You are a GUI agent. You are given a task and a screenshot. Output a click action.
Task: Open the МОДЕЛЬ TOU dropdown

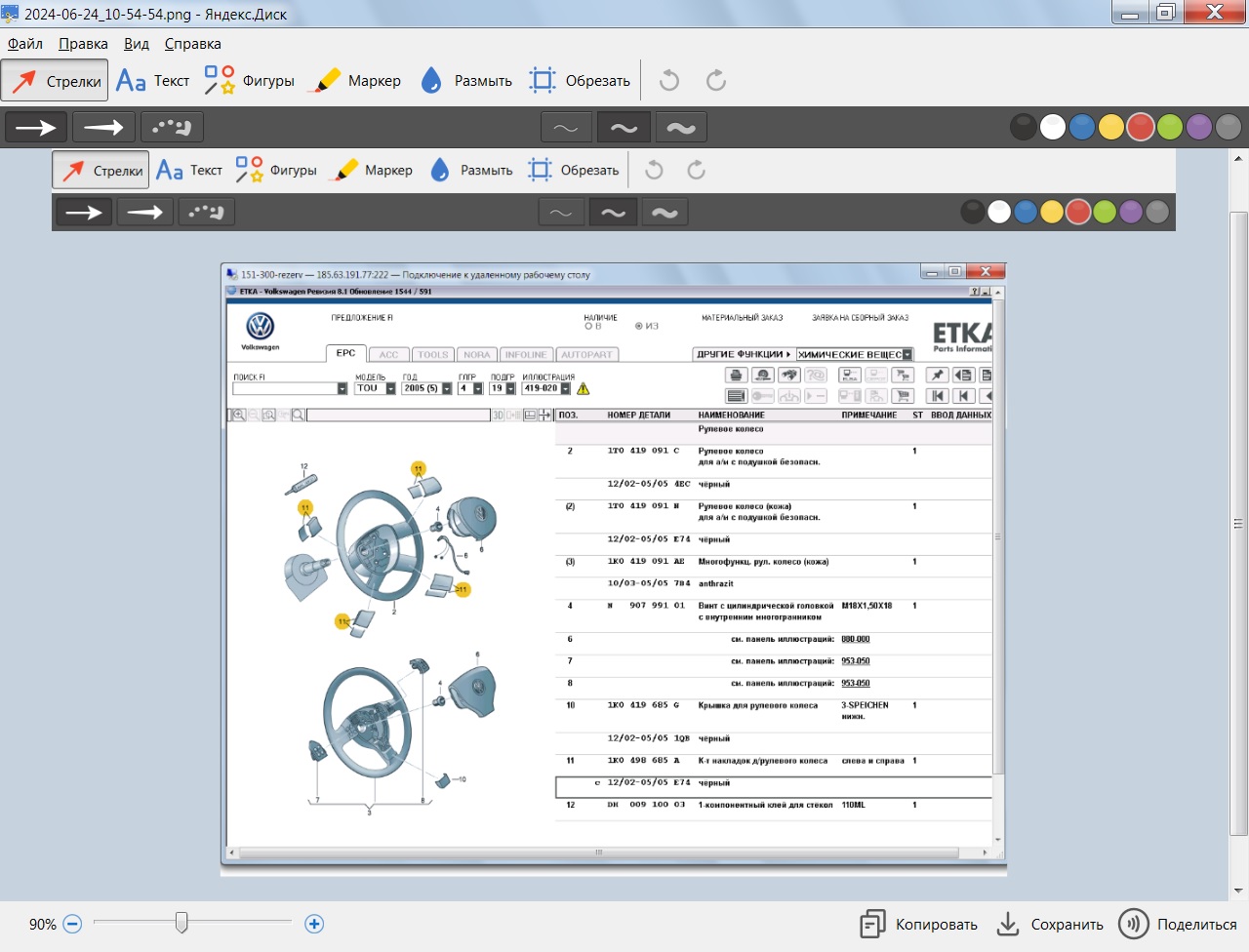[x=390, y=388]
